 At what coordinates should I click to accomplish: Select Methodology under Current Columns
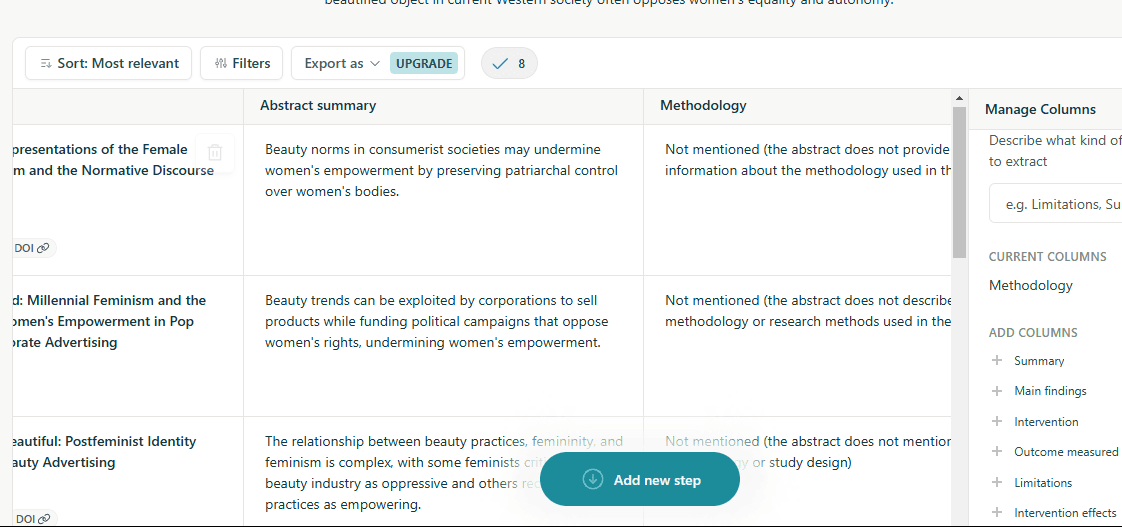coord(1030,285)
